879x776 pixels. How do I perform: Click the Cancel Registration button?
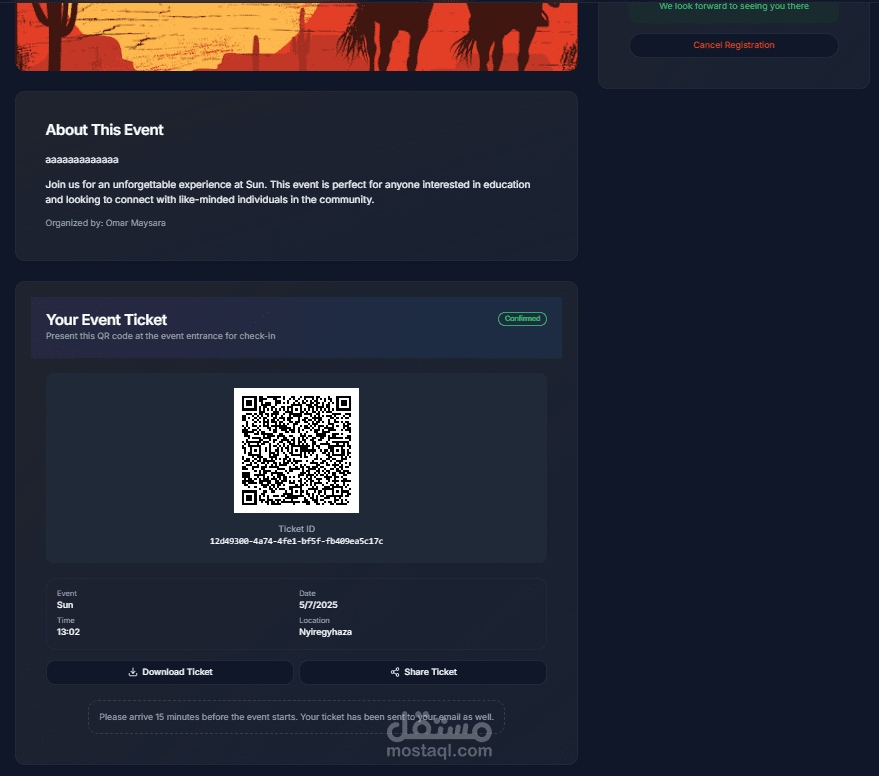(x=734, y=45)
